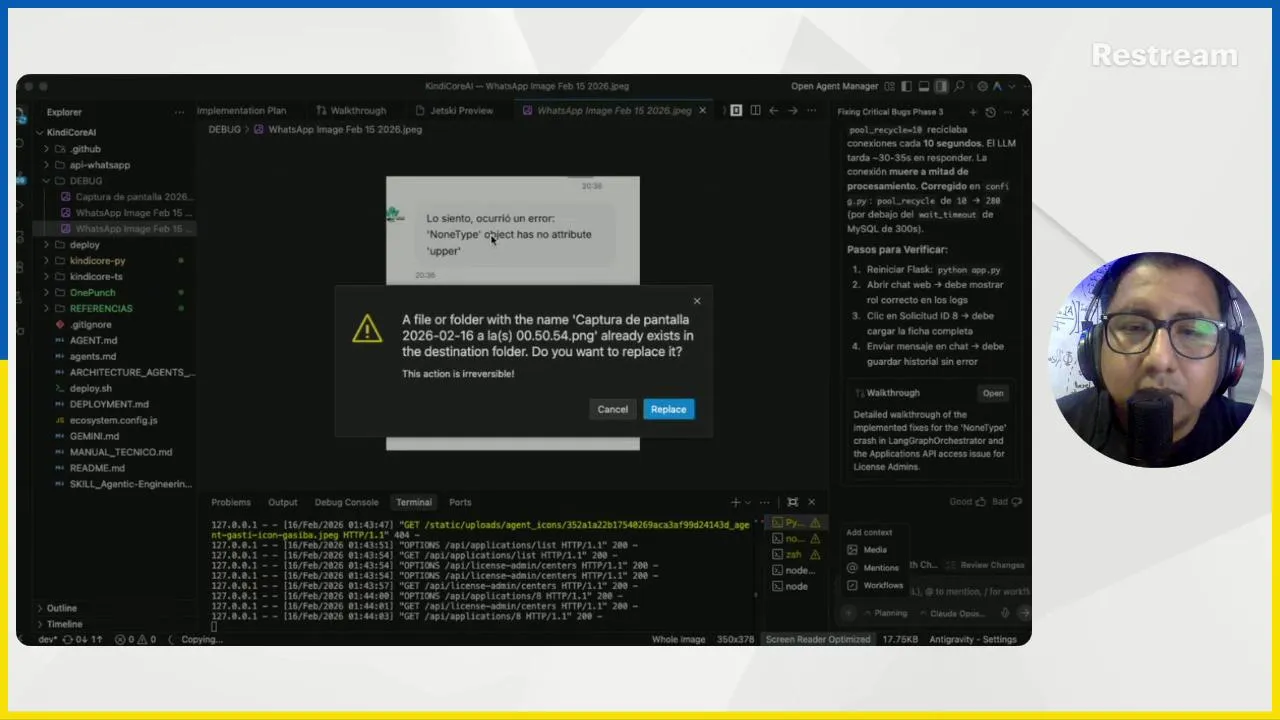Open new terminal profile dropdown arrow
Screen dimensions: 1280x720
pyautogui.click(x=748, y=503)
